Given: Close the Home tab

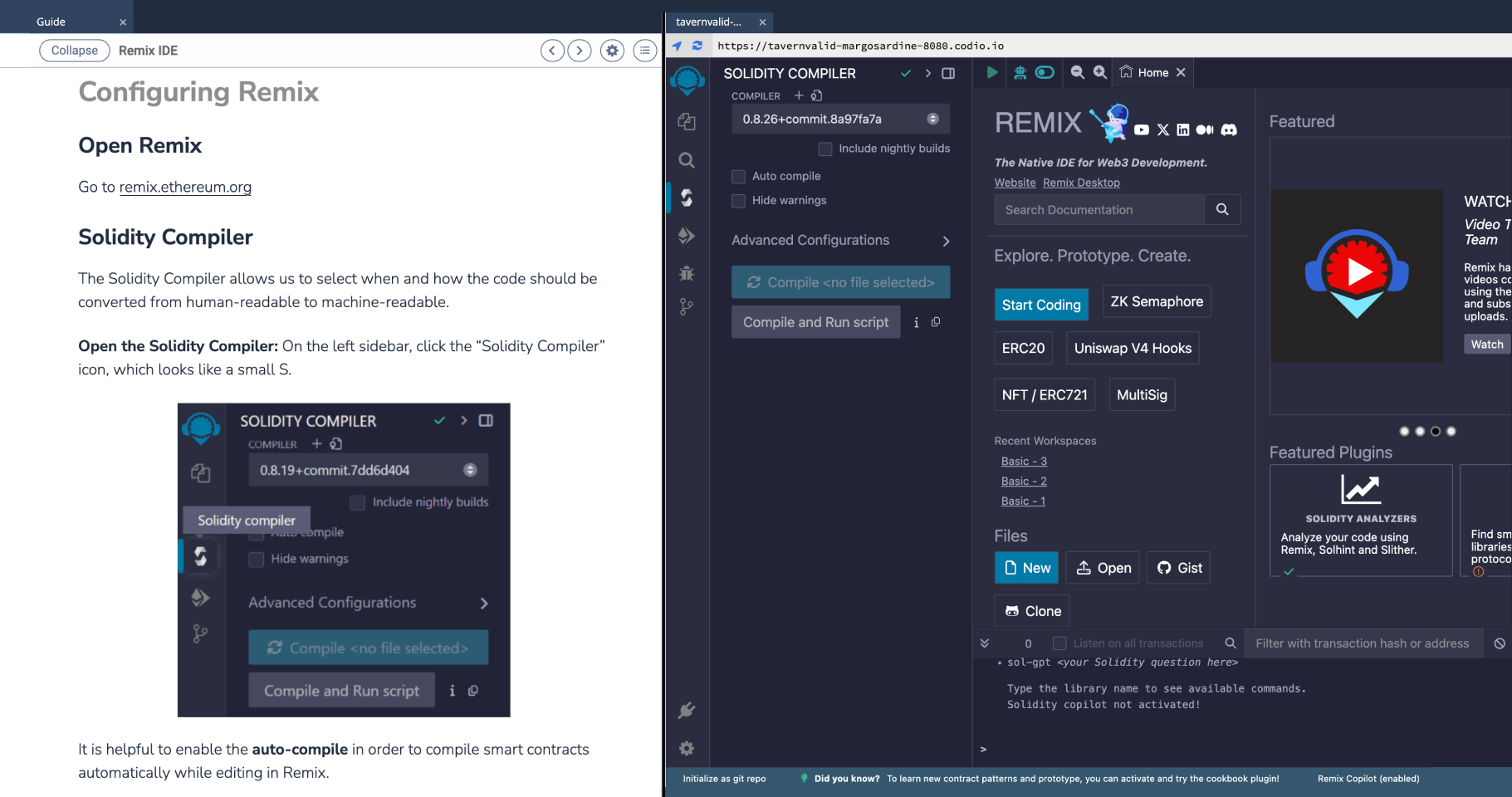Looking at the screenshot, I should pyautogui.click(x=1181, y=72).
